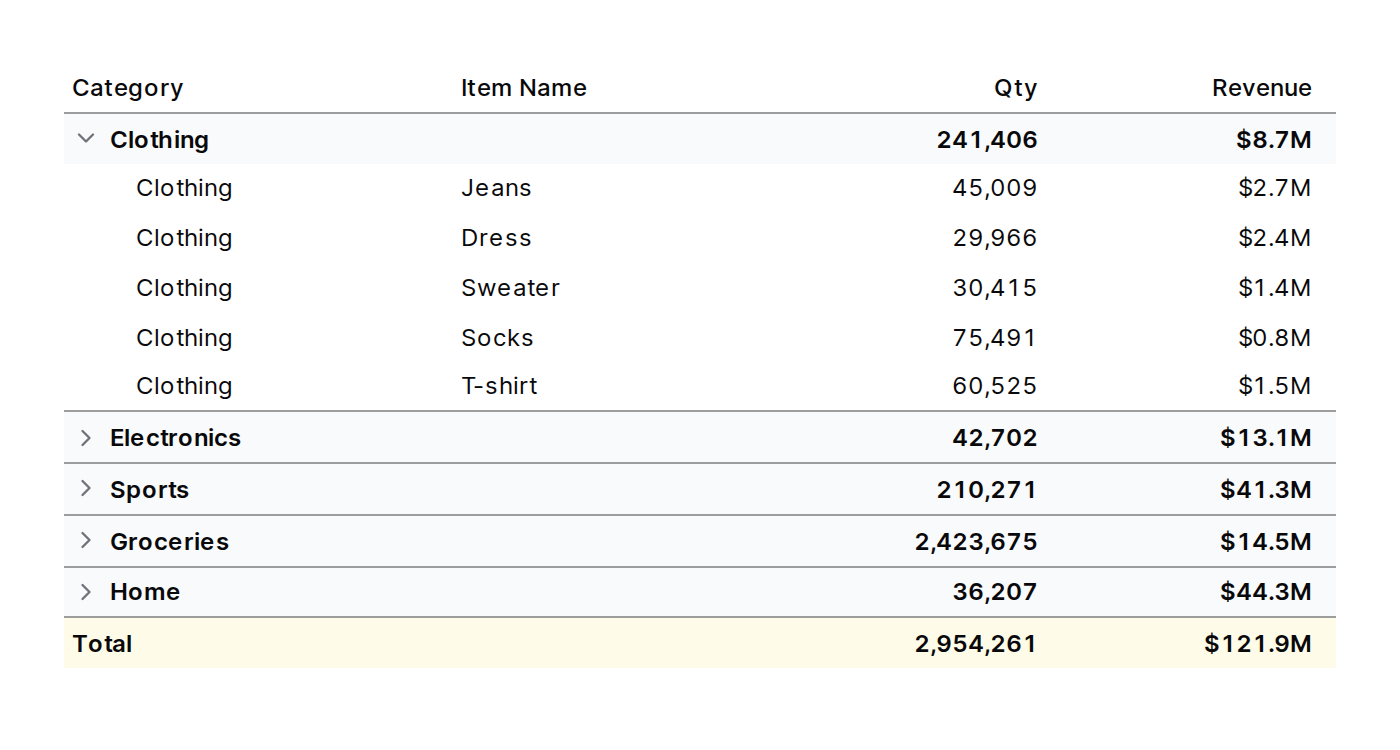Screen dimensions: 1400x750
Task: Expand the Electronics category row
Action: (86, 438)
